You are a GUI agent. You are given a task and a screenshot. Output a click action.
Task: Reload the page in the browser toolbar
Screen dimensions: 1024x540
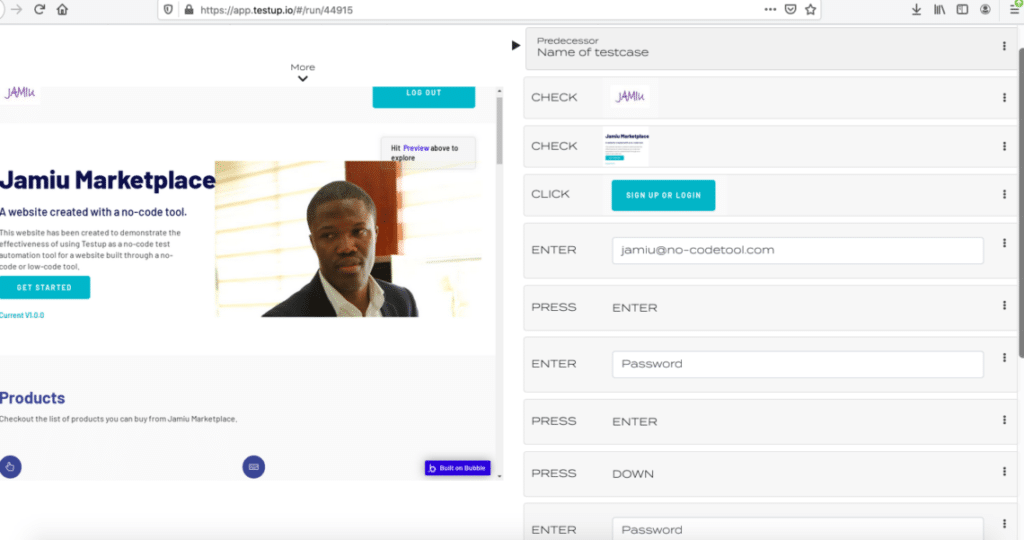(39, 9)
